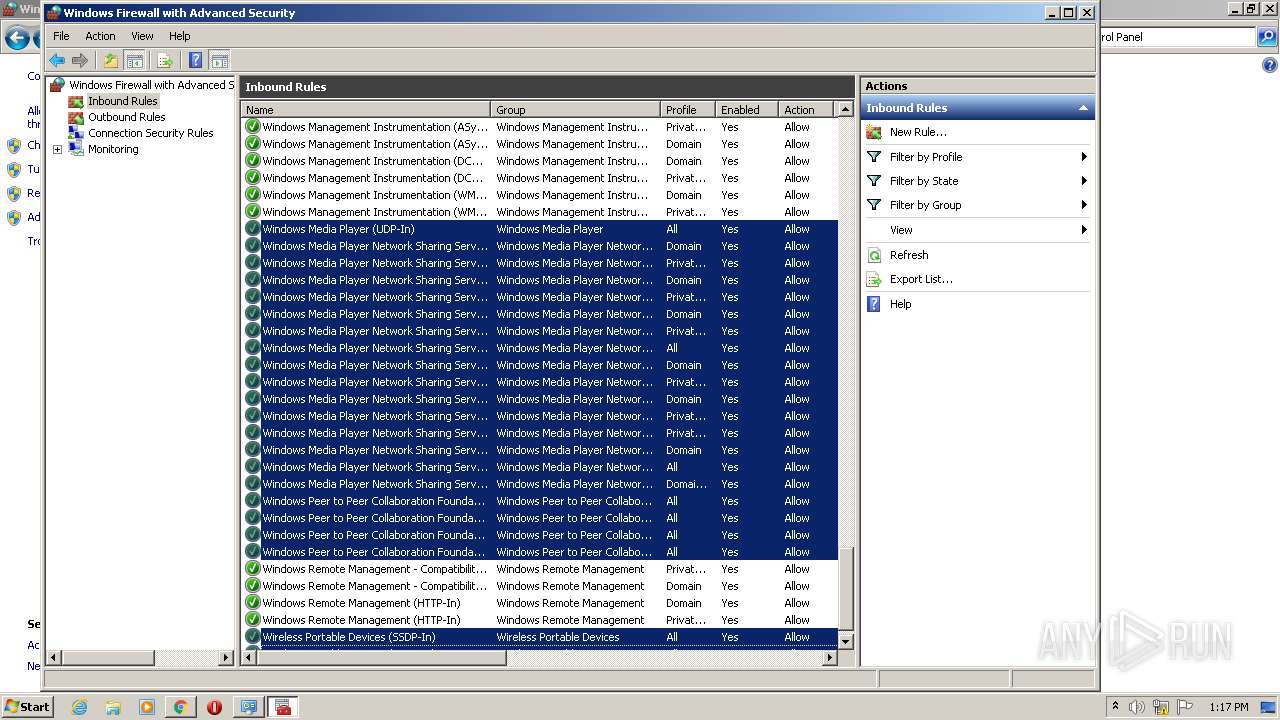This screenshot has height=720, width=1280.
Task: Click the Control Panel search box
Action: tap(1176, 37)
